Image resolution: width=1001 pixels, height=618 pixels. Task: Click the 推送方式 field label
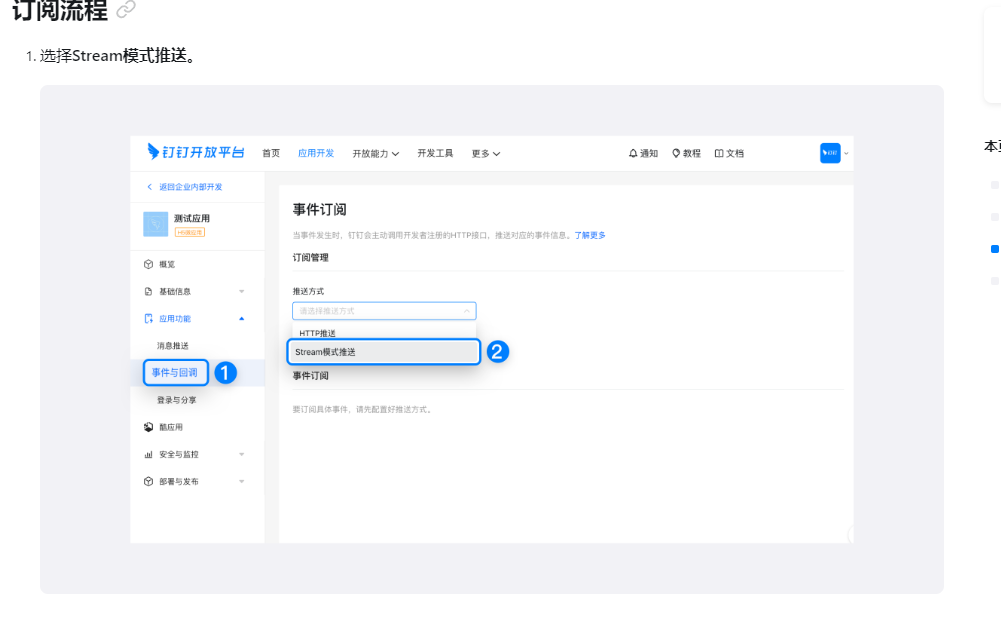[308, 291]
